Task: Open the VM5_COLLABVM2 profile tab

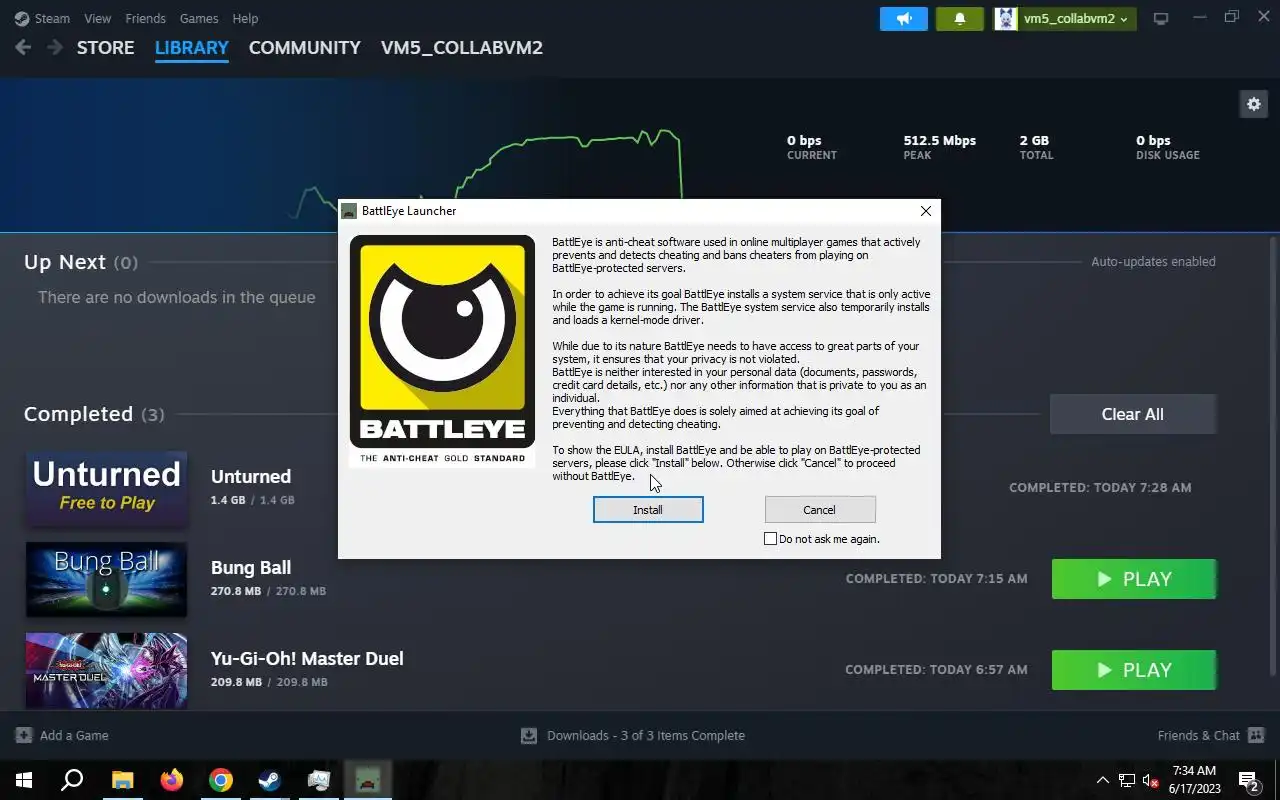Action: point(462,48)
